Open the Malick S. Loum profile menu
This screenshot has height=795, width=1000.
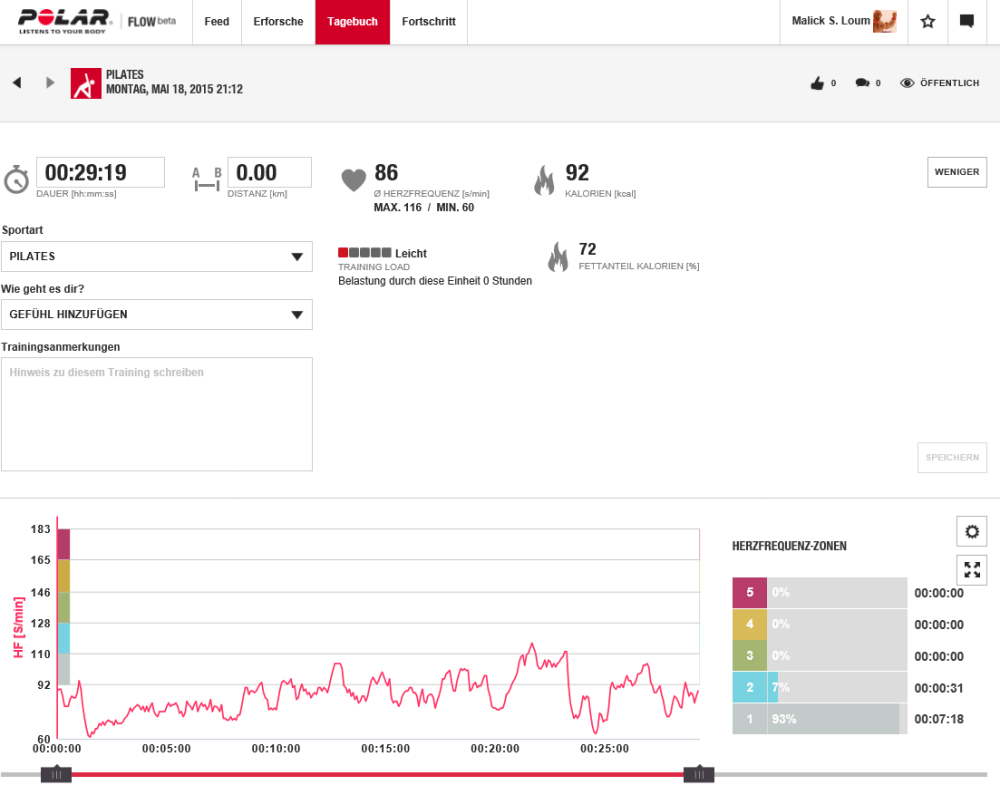843,22
